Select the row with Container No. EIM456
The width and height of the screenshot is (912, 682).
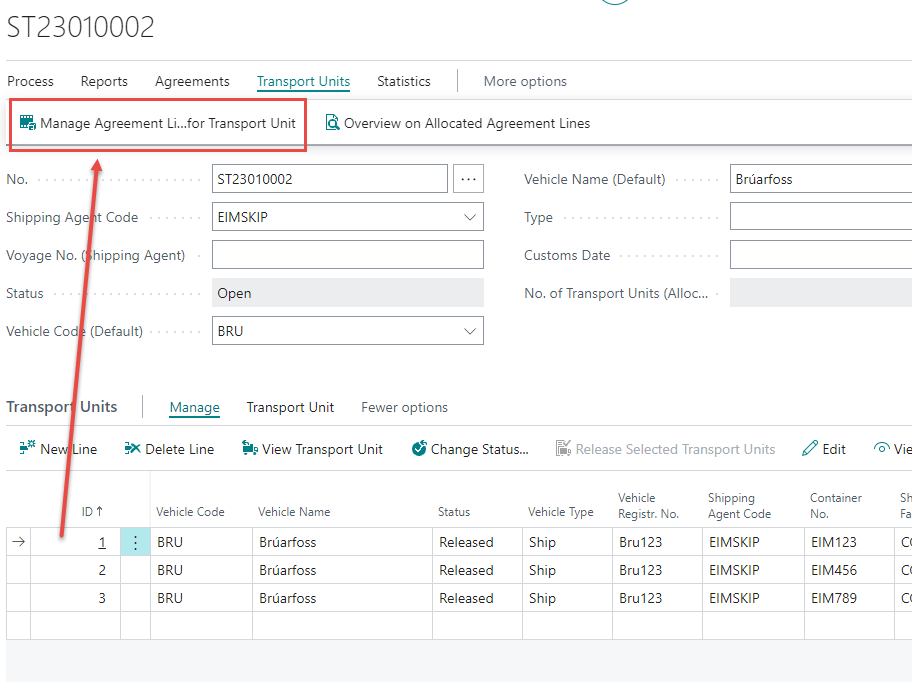click(x=833, y=570)
